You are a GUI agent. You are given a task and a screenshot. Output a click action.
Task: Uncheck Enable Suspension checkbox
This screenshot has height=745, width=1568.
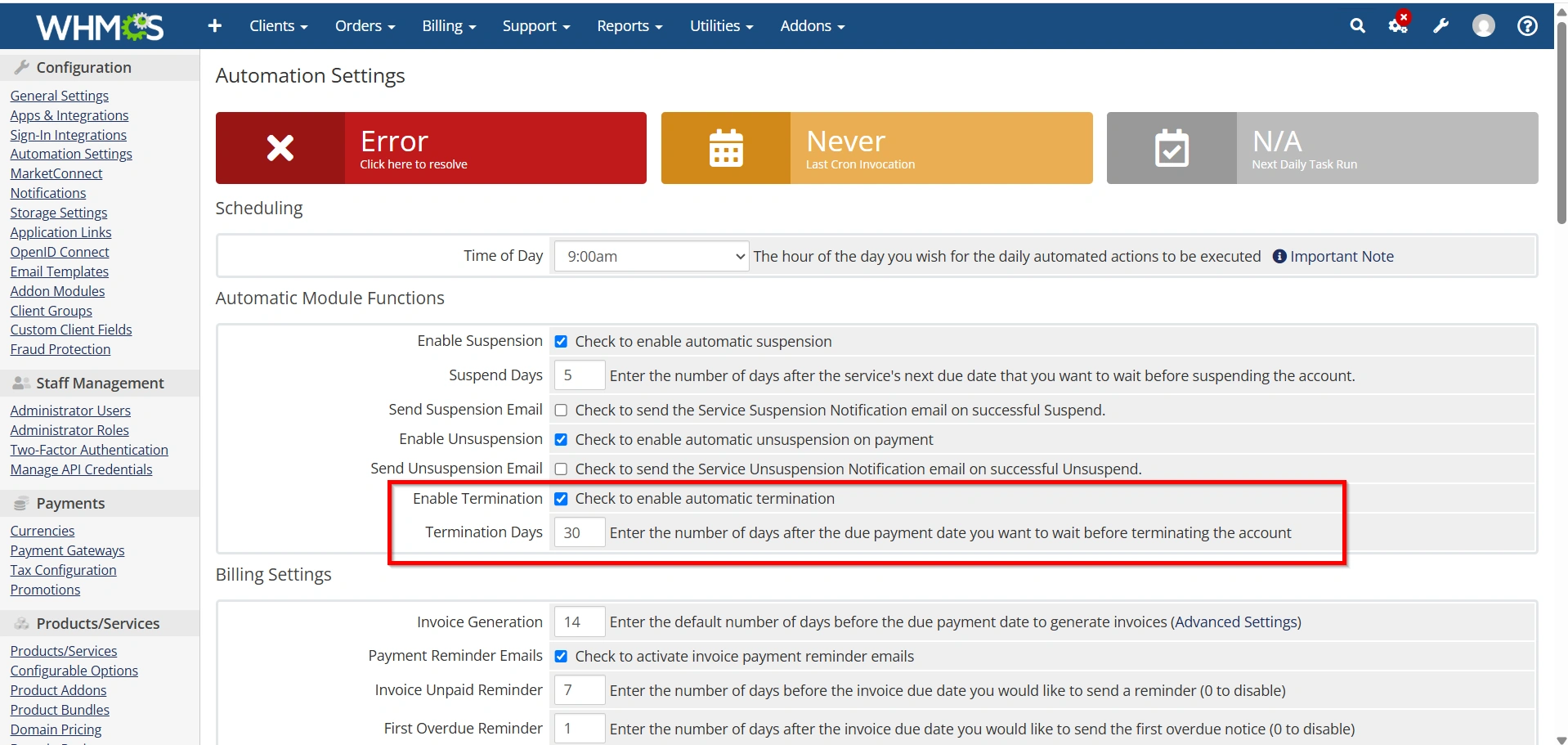(561, 342)
